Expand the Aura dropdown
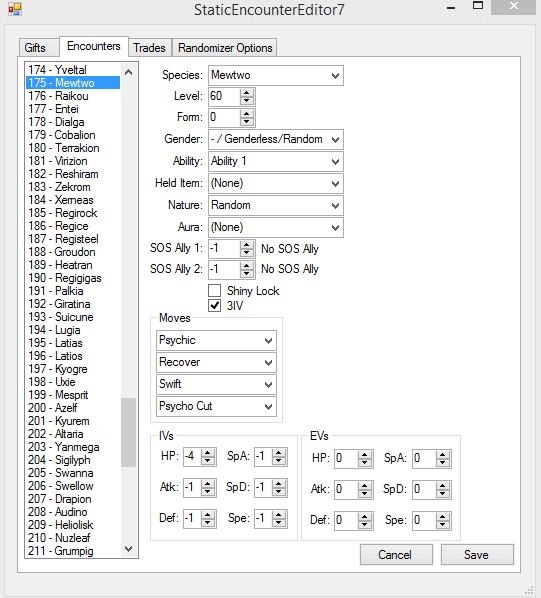541x598 pixels. point(276,227)
